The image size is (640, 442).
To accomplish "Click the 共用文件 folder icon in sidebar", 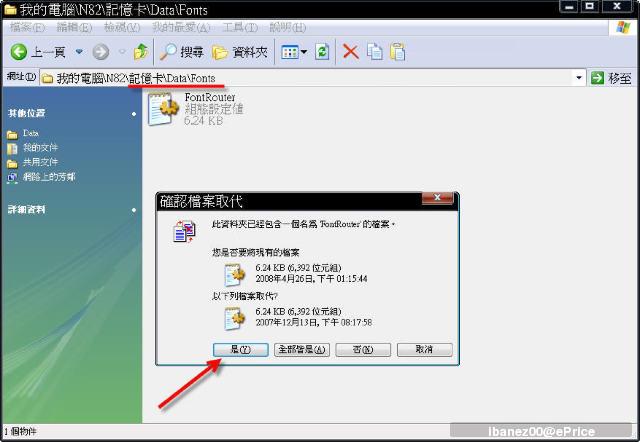I will (x=12, y=163).
